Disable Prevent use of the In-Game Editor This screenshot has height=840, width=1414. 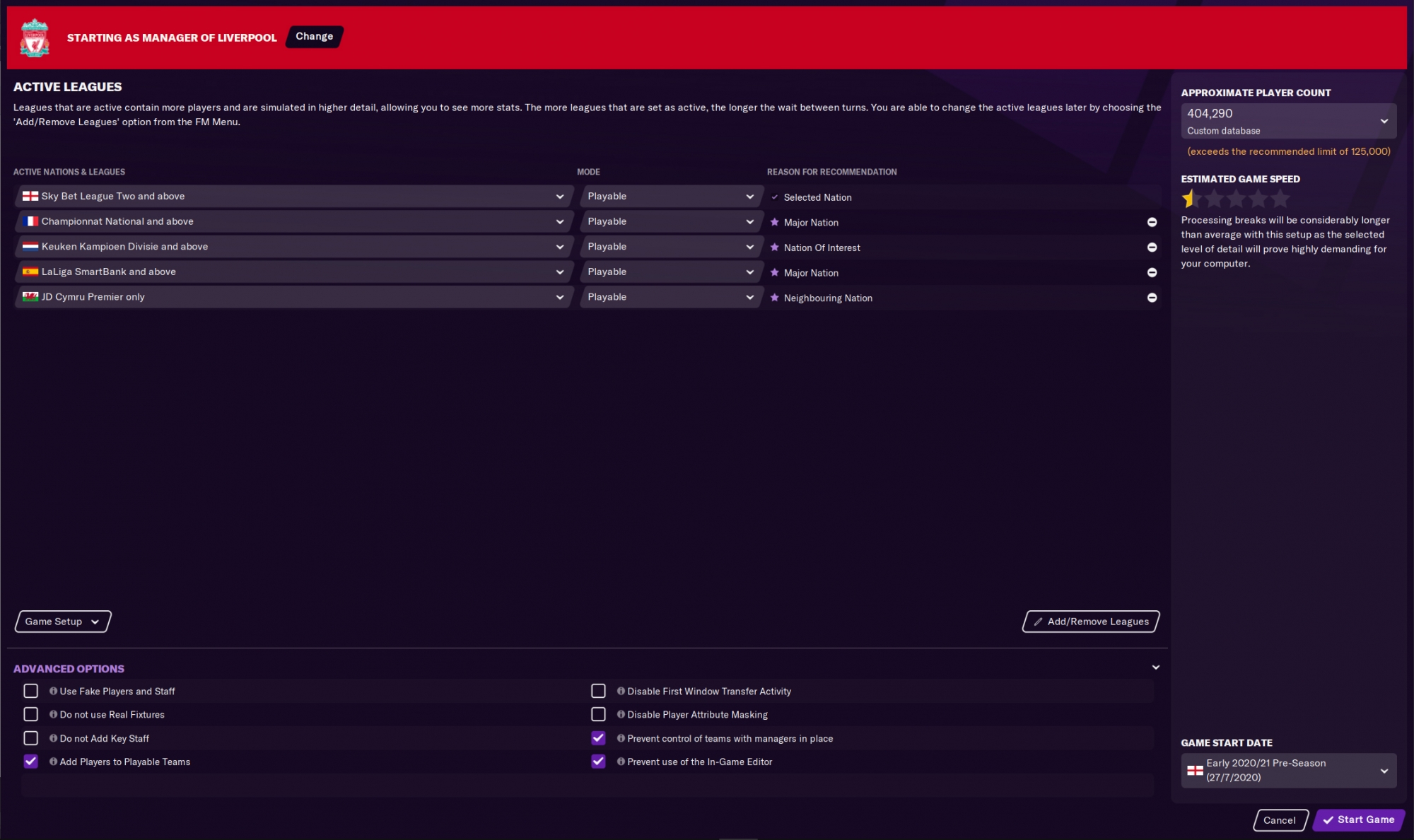point(598,761)
